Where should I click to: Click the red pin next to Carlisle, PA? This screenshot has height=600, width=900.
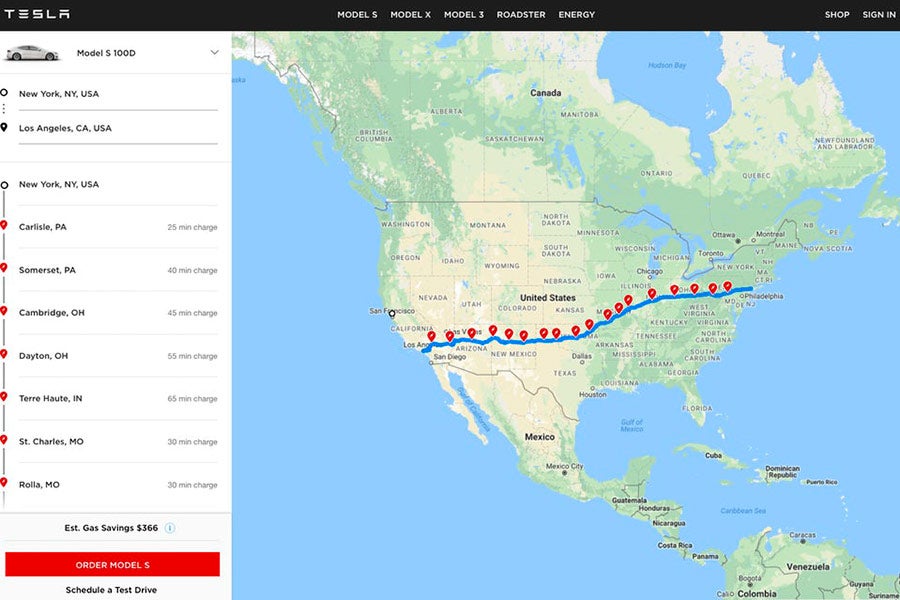pos(4,225)
